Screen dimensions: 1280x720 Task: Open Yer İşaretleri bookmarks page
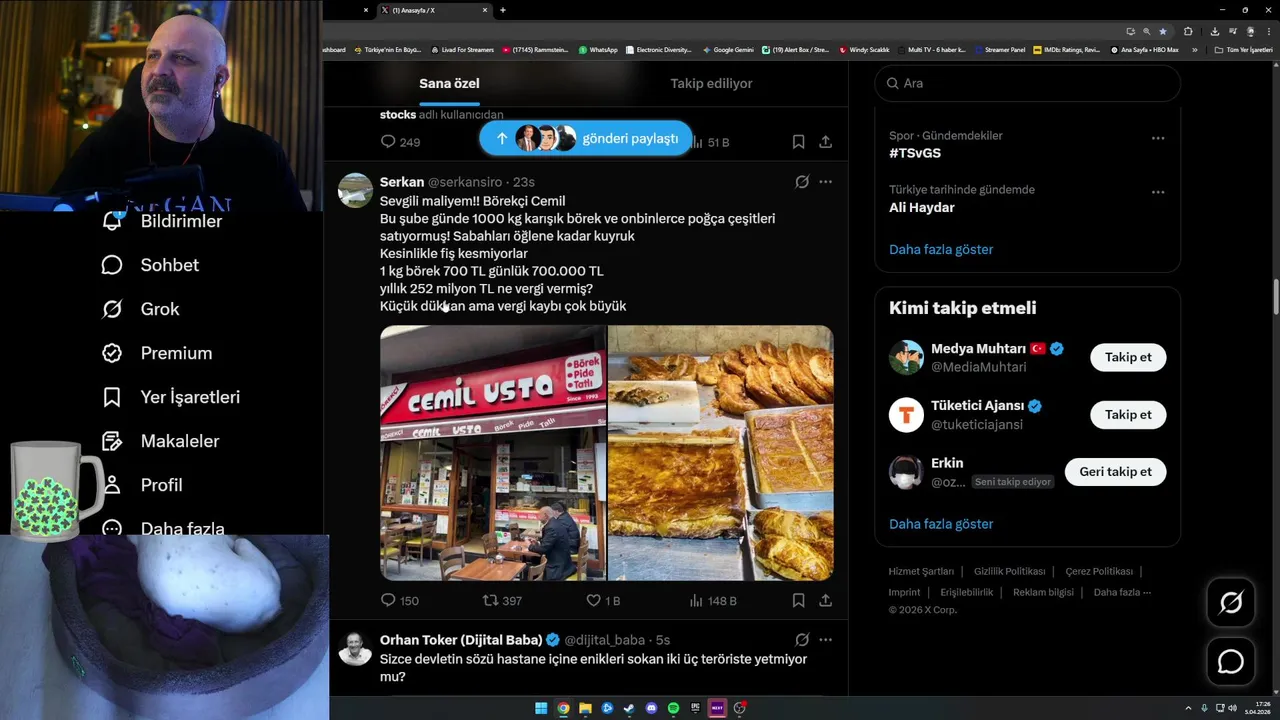[x=170, y=397]
